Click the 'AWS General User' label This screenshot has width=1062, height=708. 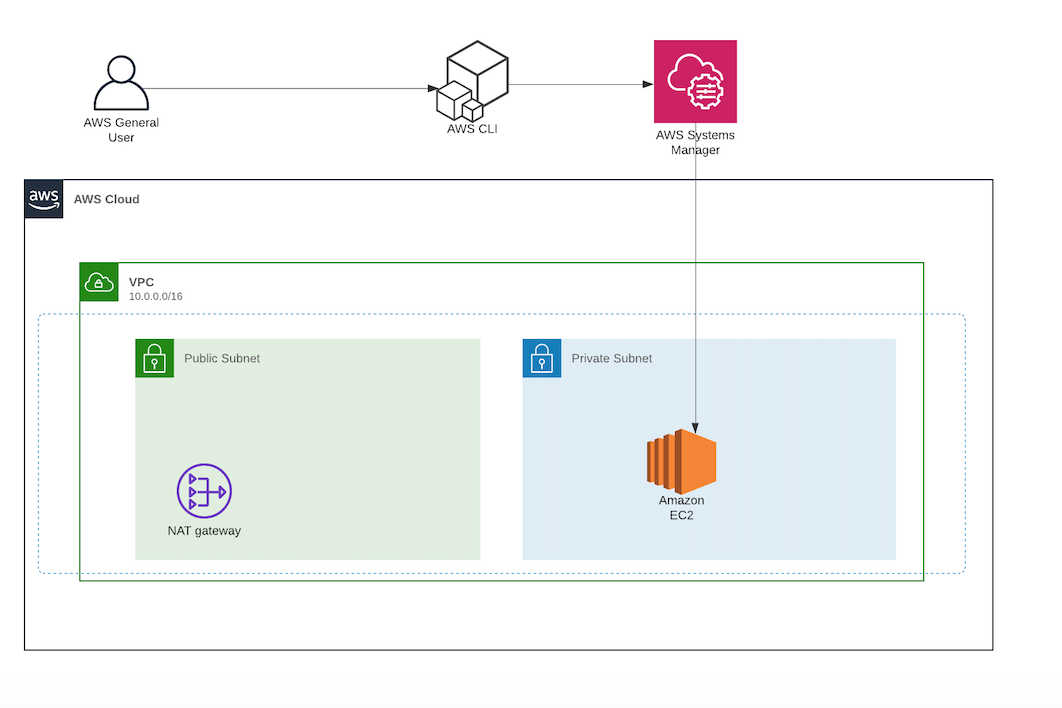[121, 130]
